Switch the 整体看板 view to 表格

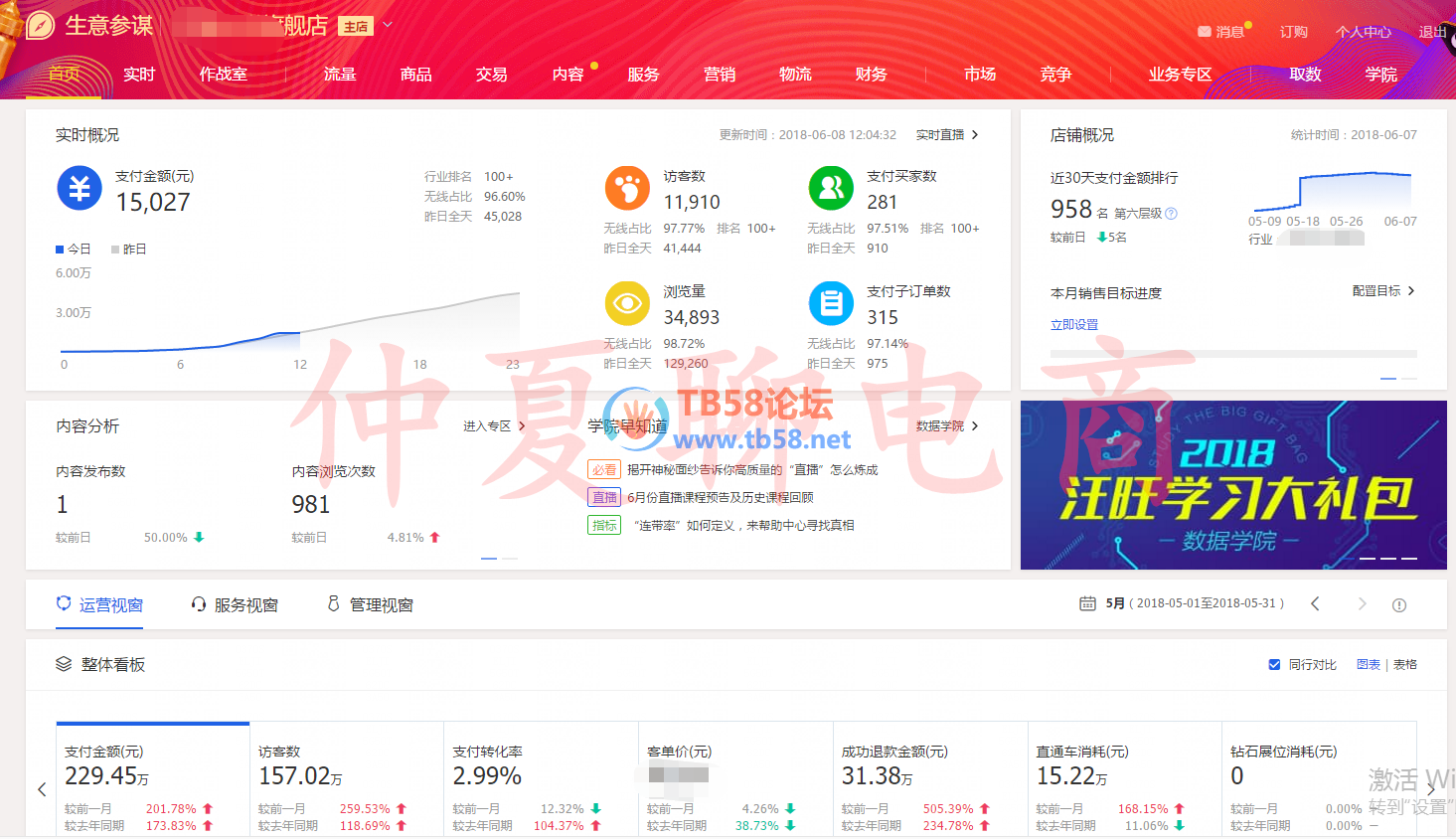(1405, 665)
